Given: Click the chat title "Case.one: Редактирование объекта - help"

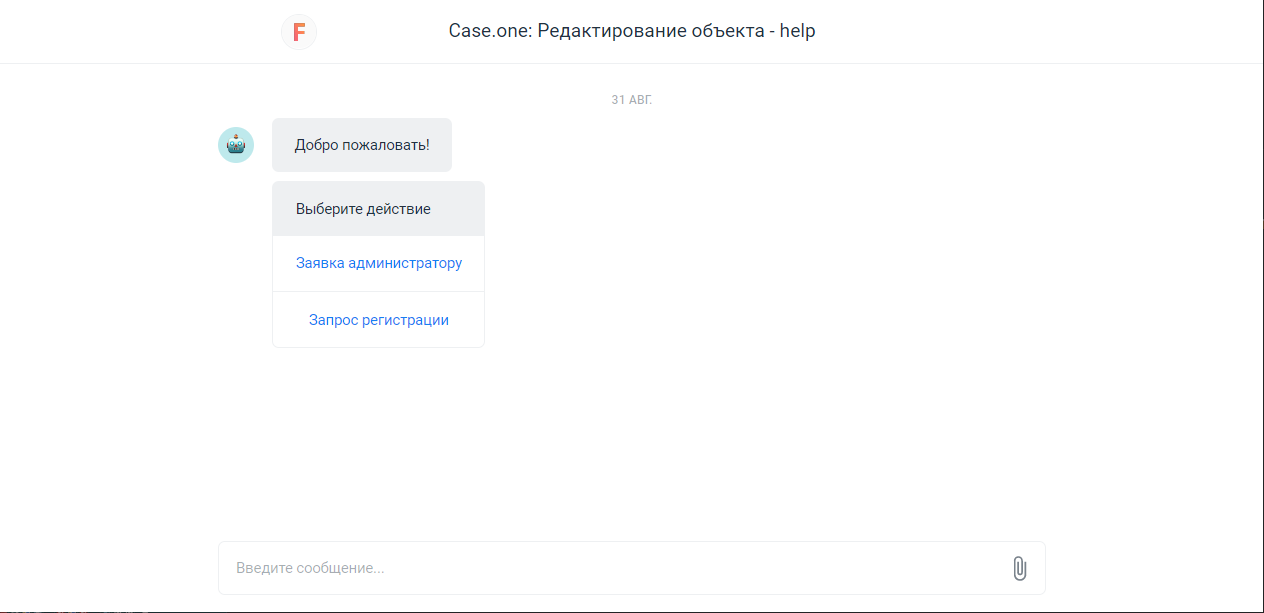Looking at the screenshot, I should [632, 31].
